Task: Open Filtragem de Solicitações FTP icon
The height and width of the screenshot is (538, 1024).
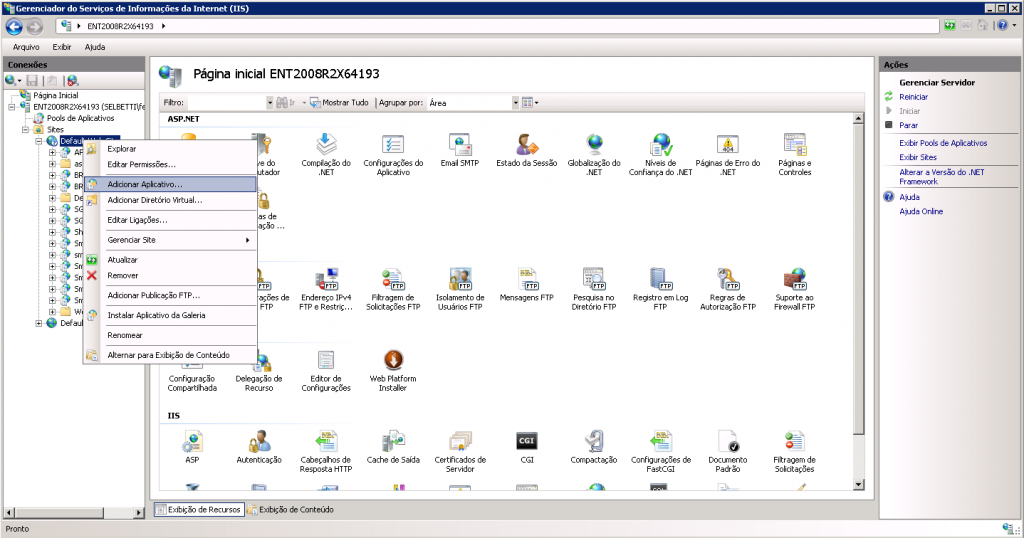Action: (393, 289)
